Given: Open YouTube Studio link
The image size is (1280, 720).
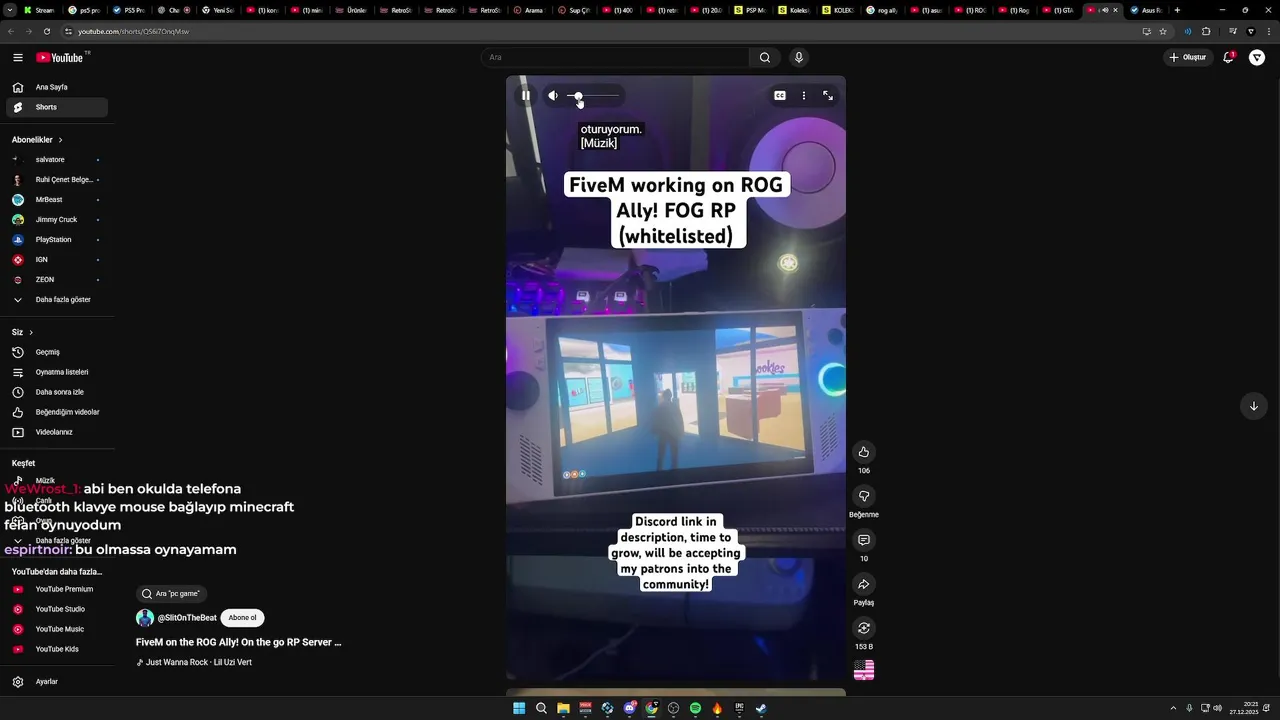Looking at the screenshot, I should pyautogui.click(x=57, y=609).
